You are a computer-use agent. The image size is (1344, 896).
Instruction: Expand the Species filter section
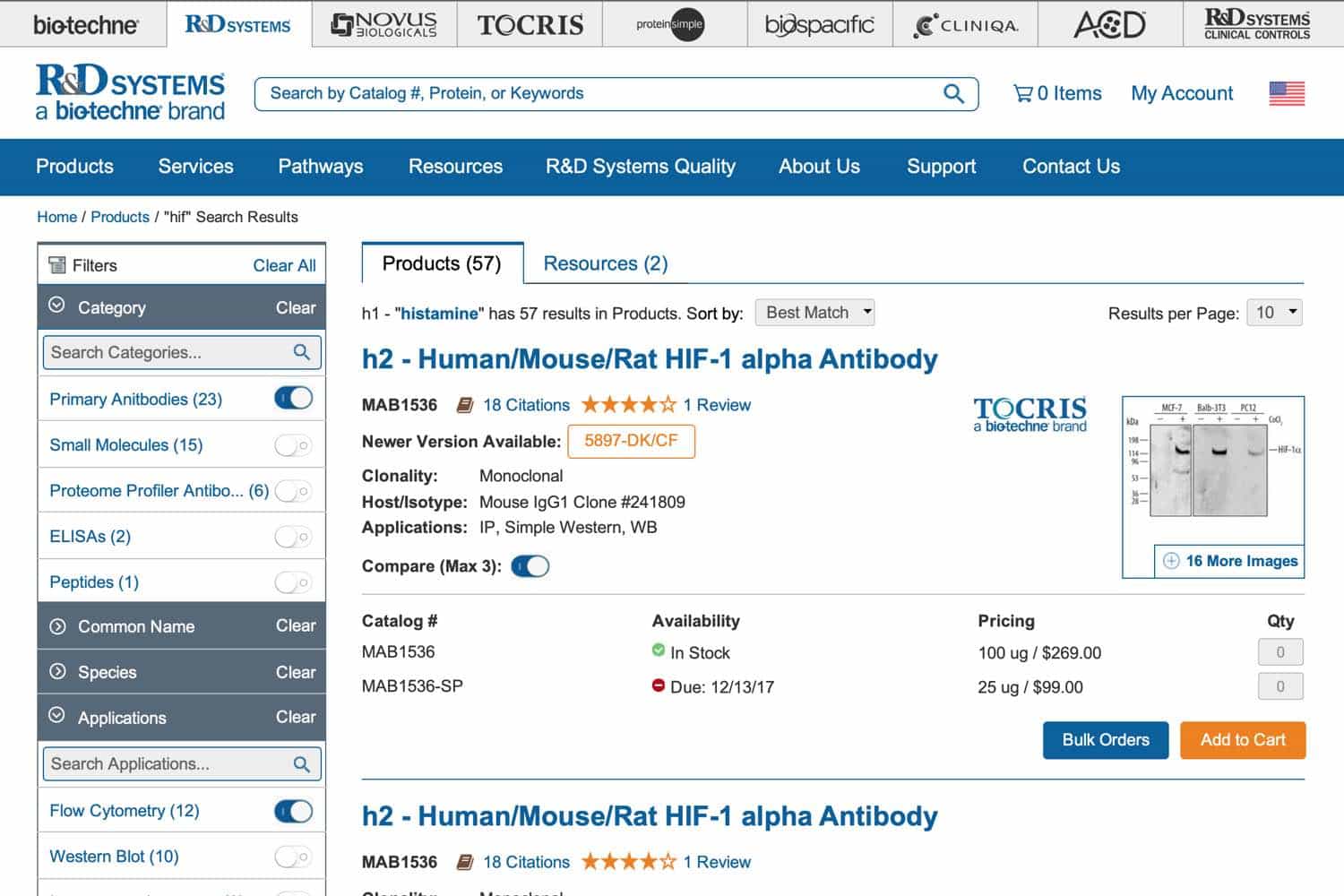coord(57,672)
